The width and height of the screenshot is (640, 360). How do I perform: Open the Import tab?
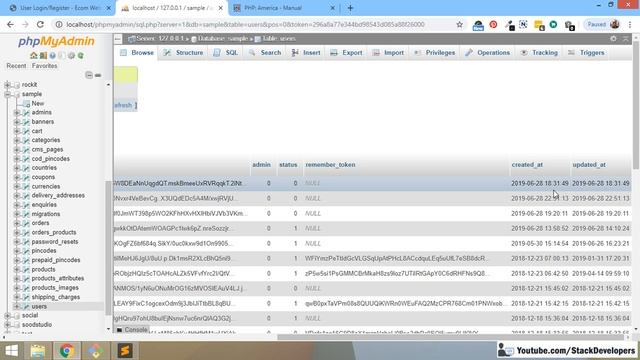(x=388, y=53)
